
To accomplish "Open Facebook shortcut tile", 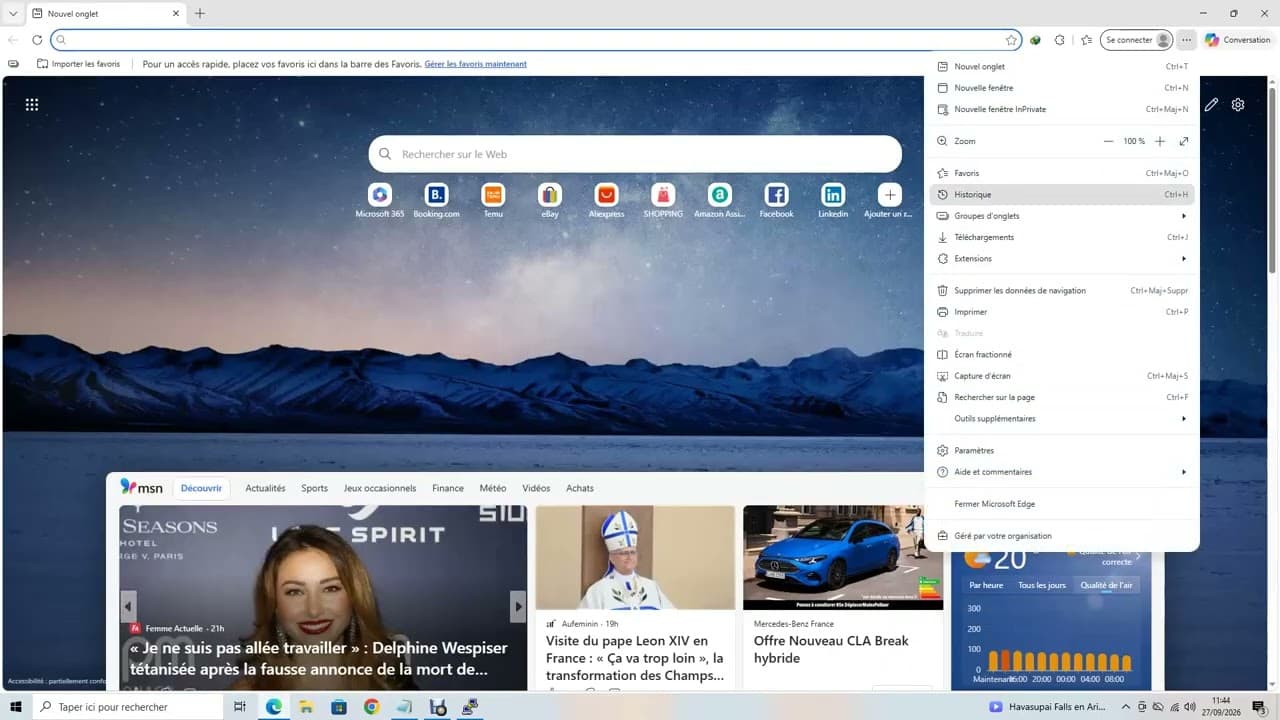I will click(776, 200).
